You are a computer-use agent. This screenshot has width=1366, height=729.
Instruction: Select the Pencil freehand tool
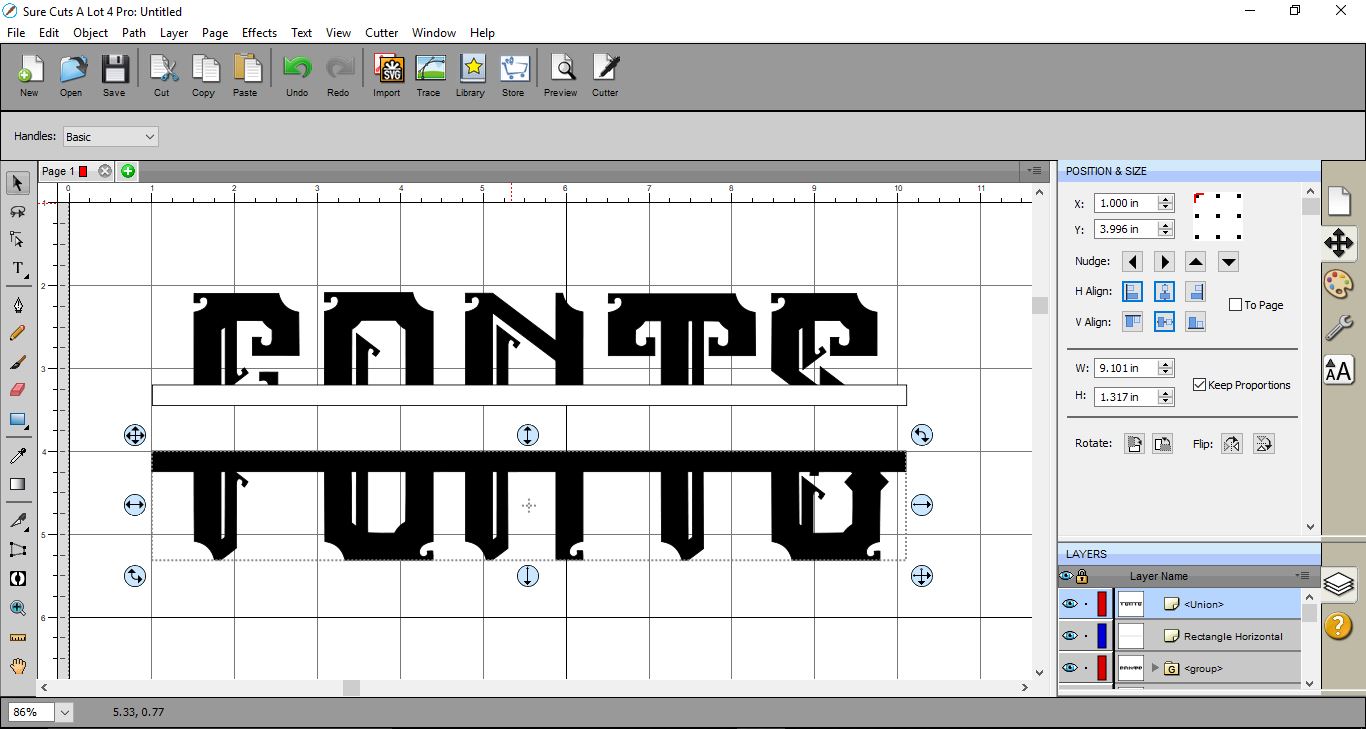[x=18, y=333]
